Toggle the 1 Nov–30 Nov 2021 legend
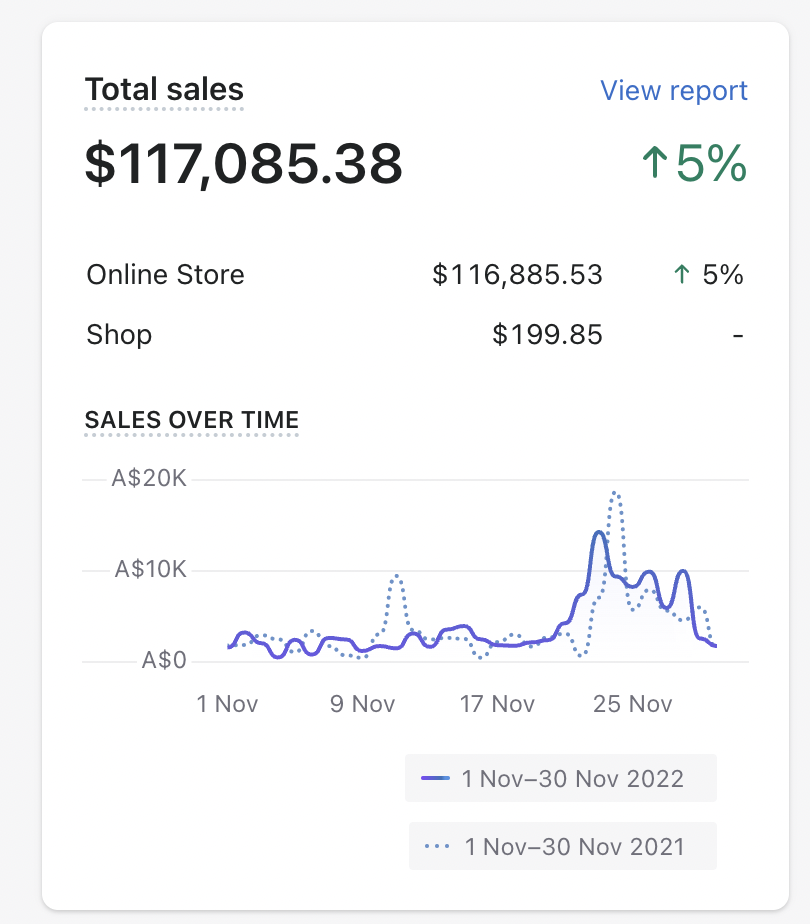The width and height of the screenshot is (810, 924). pos(563,847)
